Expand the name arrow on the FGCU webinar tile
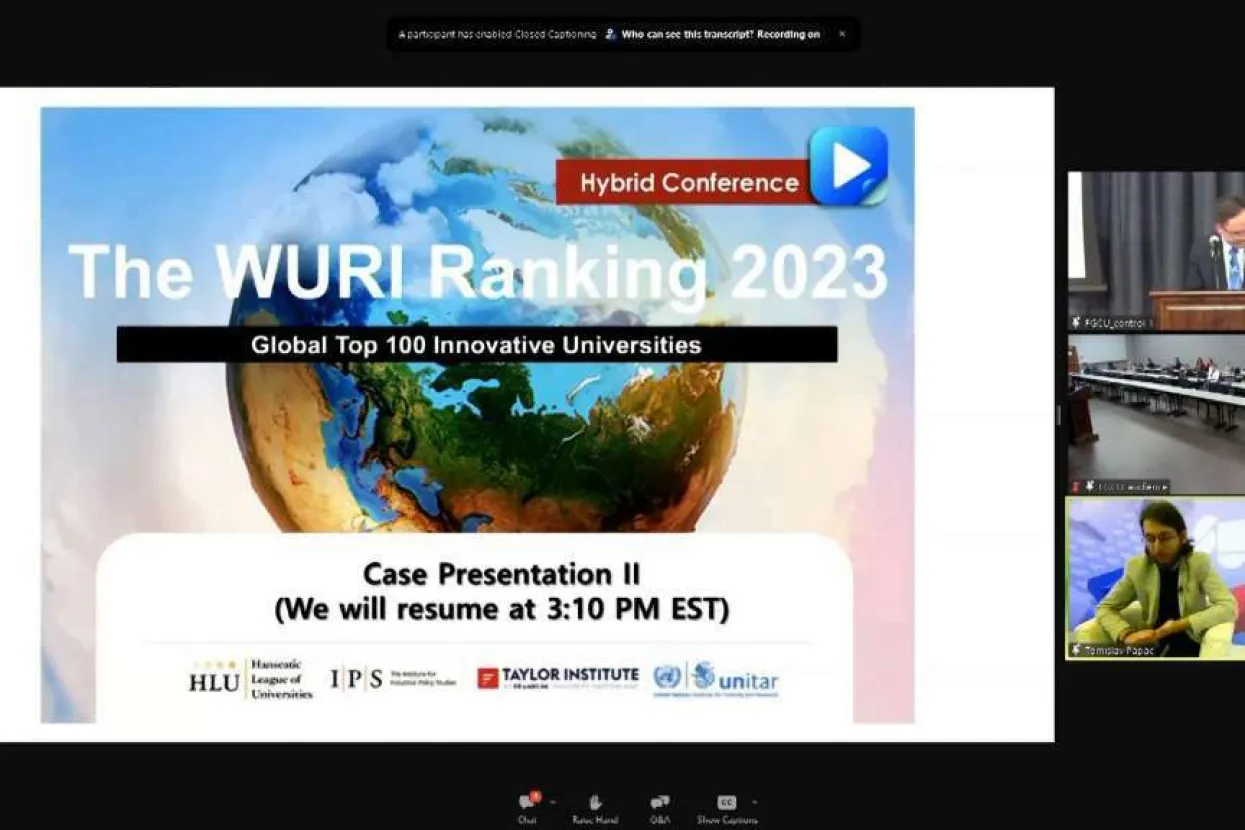1245x830 pixels. 1165,486
